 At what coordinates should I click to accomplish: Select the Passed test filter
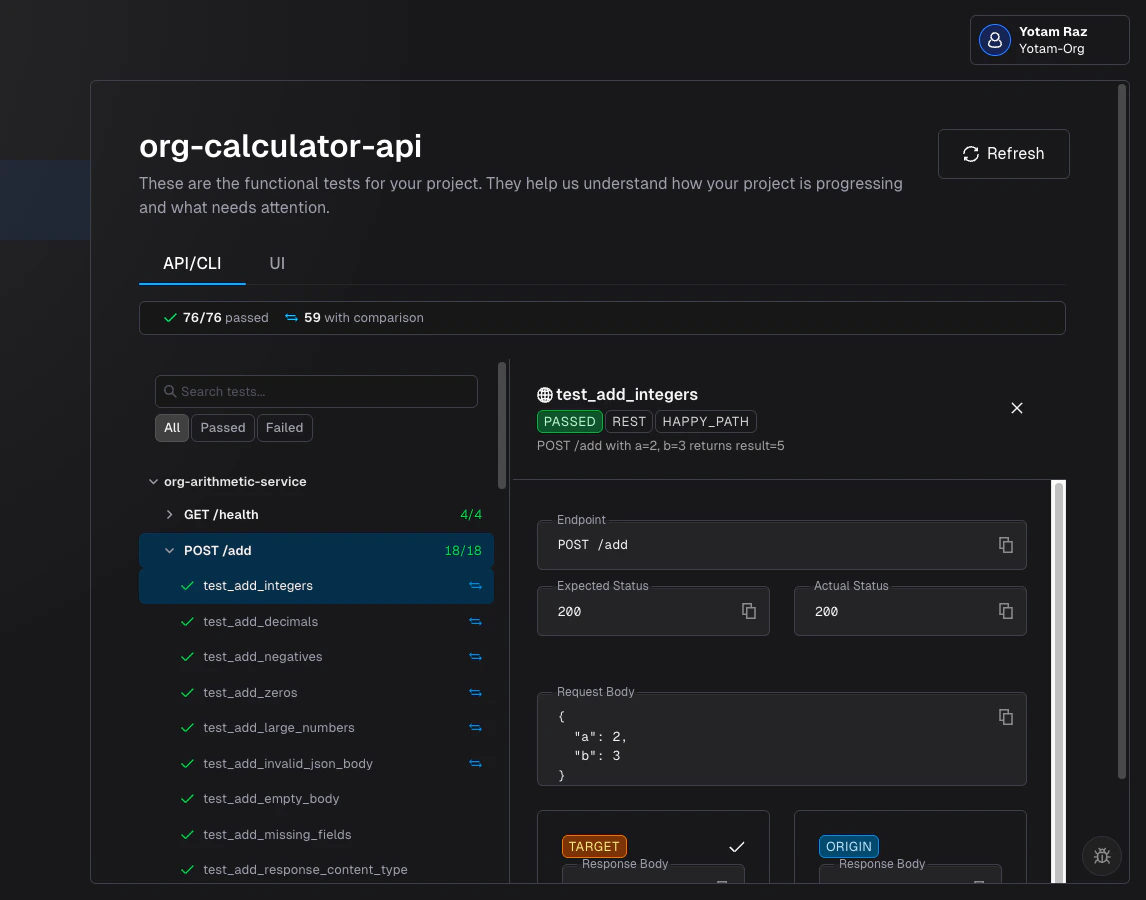tap(222, 428)
